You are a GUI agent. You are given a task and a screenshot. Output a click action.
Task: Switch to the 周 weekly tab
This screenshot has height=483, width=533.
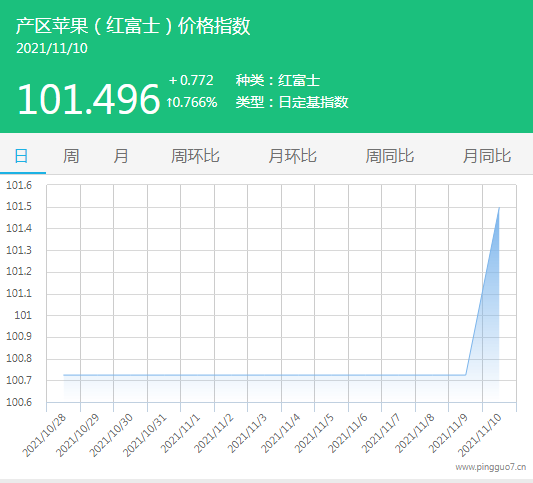(x=71, y=156)
